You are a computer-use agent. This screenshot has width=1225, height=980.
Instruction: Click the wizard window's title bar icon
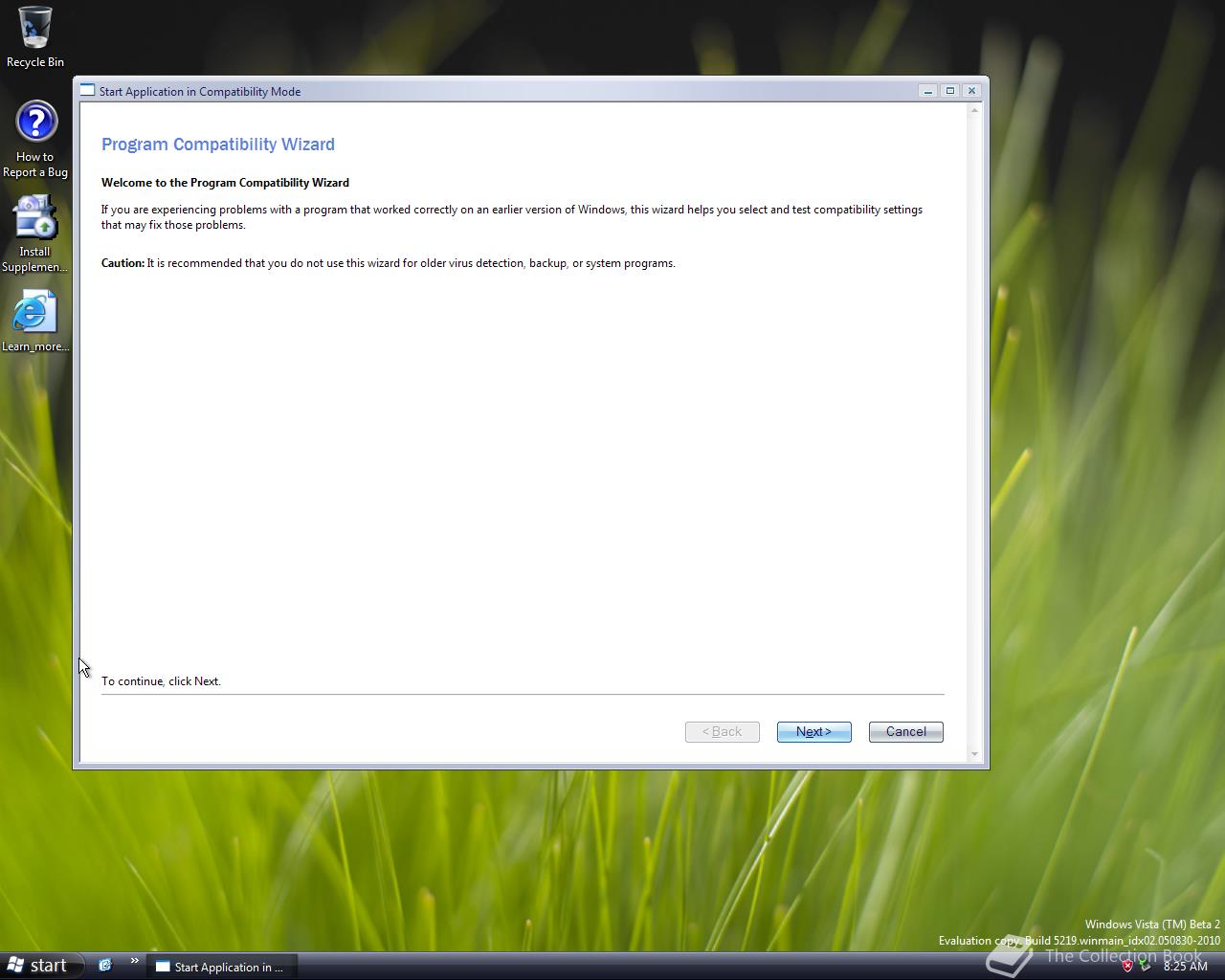pyautogui.click(x=87, y=91)
